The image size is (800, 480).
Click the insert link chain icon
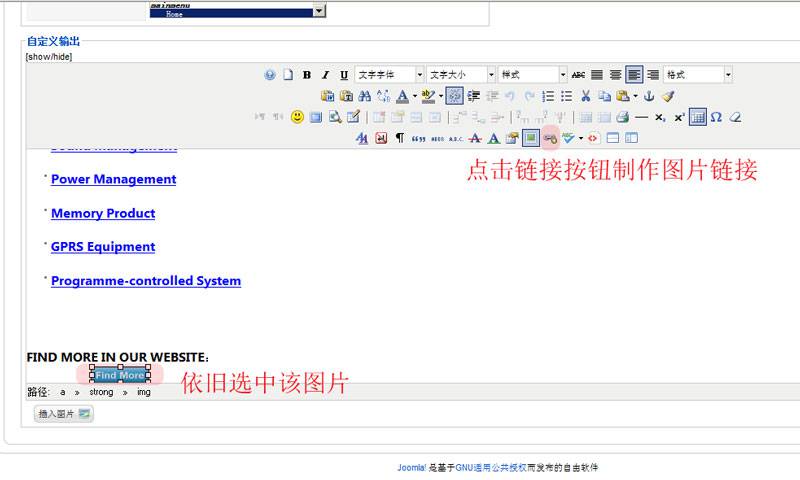[550, 138]
